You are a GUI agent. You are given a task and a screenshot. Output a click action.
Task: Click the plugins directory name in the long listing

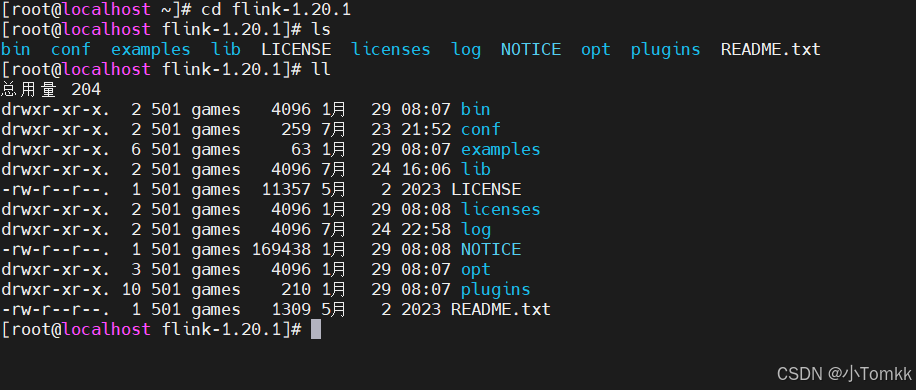coord(496,290)
